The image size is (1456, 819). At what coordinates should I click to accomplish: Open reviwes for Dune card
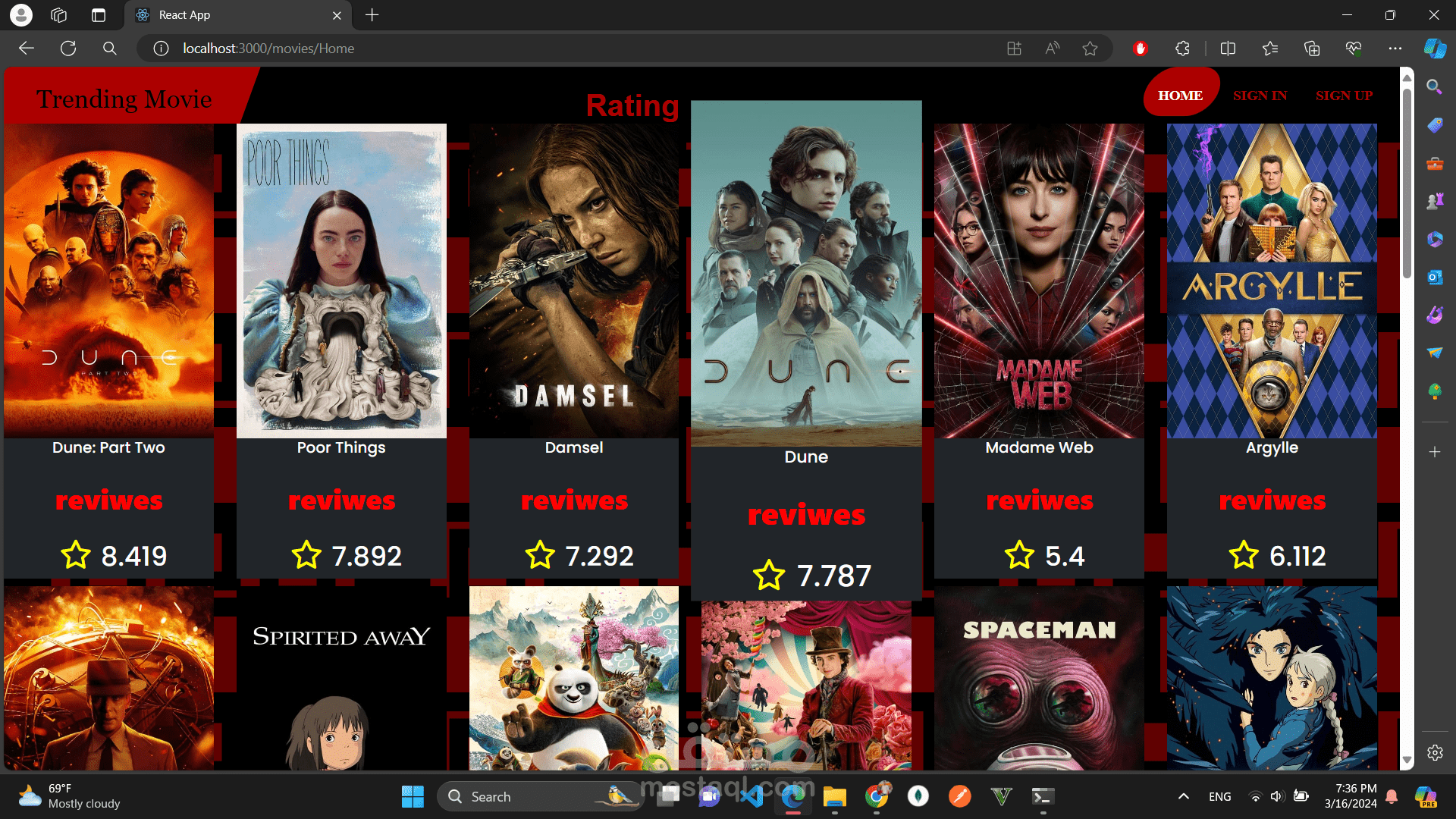[806, 515]
